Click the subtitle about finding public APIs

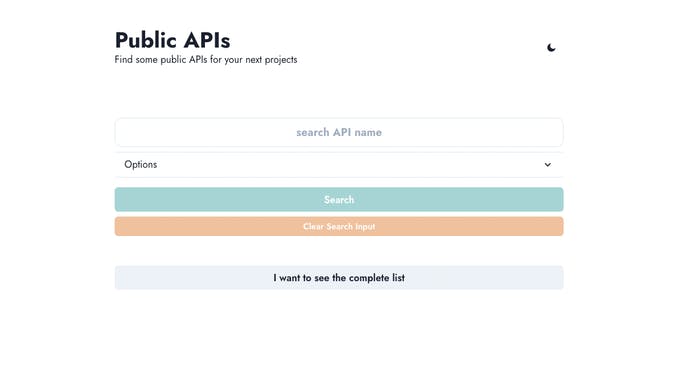click(206, 60)
